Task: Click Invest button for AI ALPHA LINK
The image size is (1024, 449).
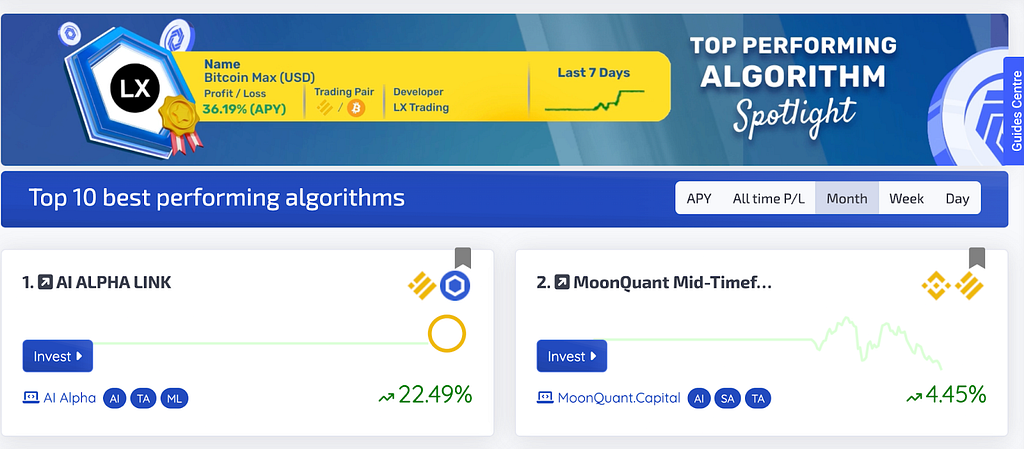Action: click(x=57, y=356)
